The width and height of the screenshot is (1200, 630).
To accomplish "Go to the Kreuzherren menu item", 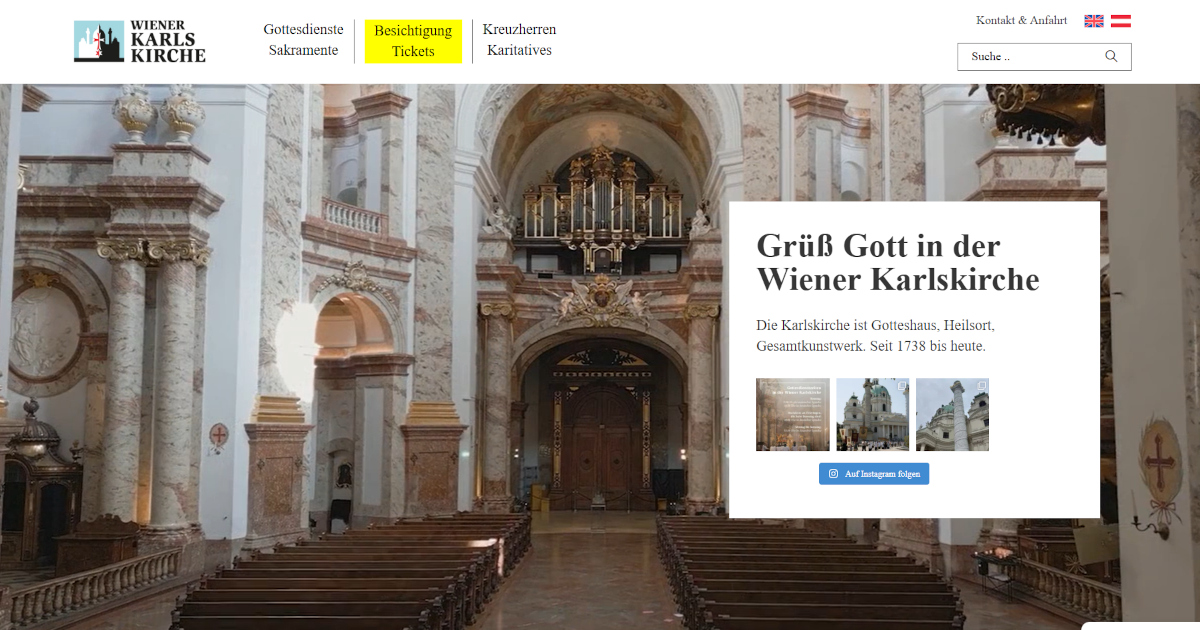I will [519, 30].
